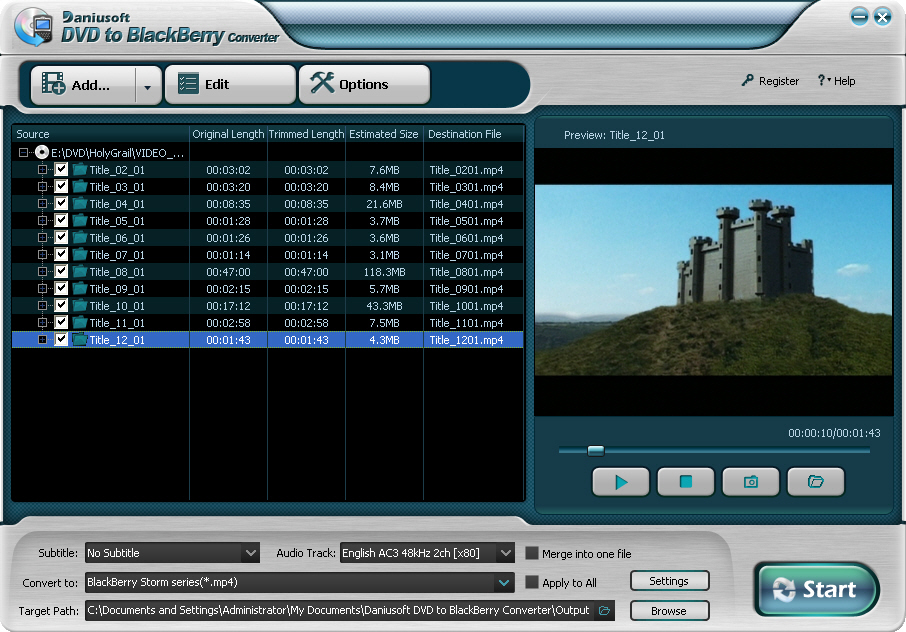The image size is (906, 632).
Task: Click destination file Title_0801.mp4
Action: click(466, 272)
